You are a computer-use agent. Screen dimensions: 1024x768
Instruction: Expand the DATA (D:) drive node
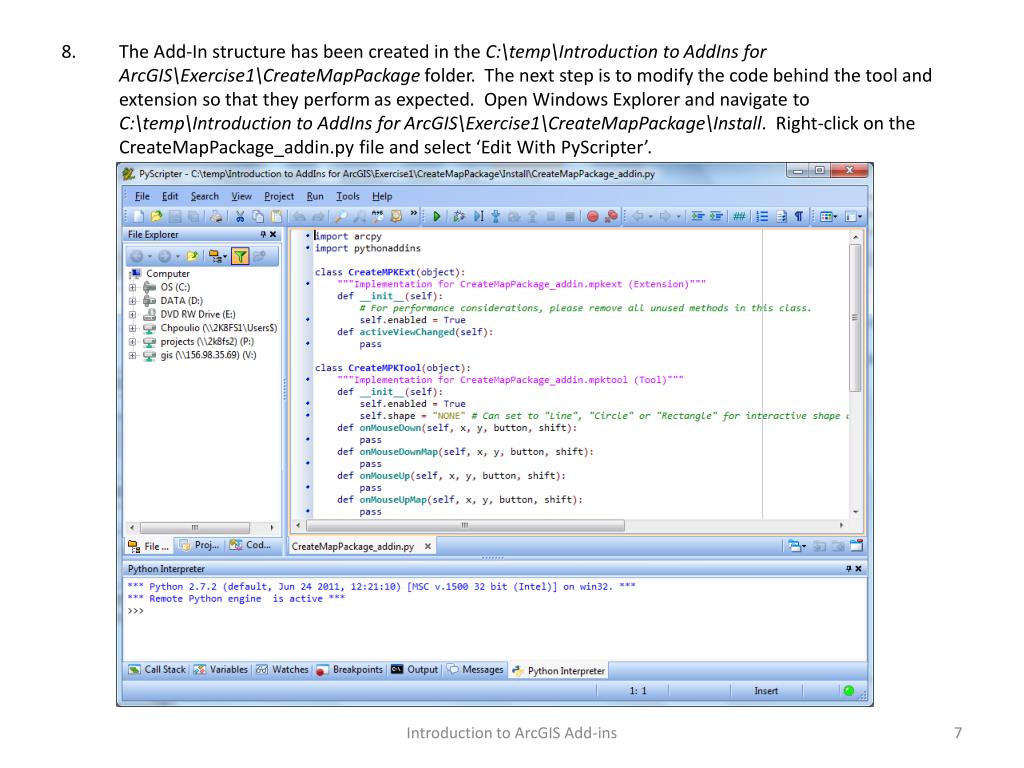133,301
